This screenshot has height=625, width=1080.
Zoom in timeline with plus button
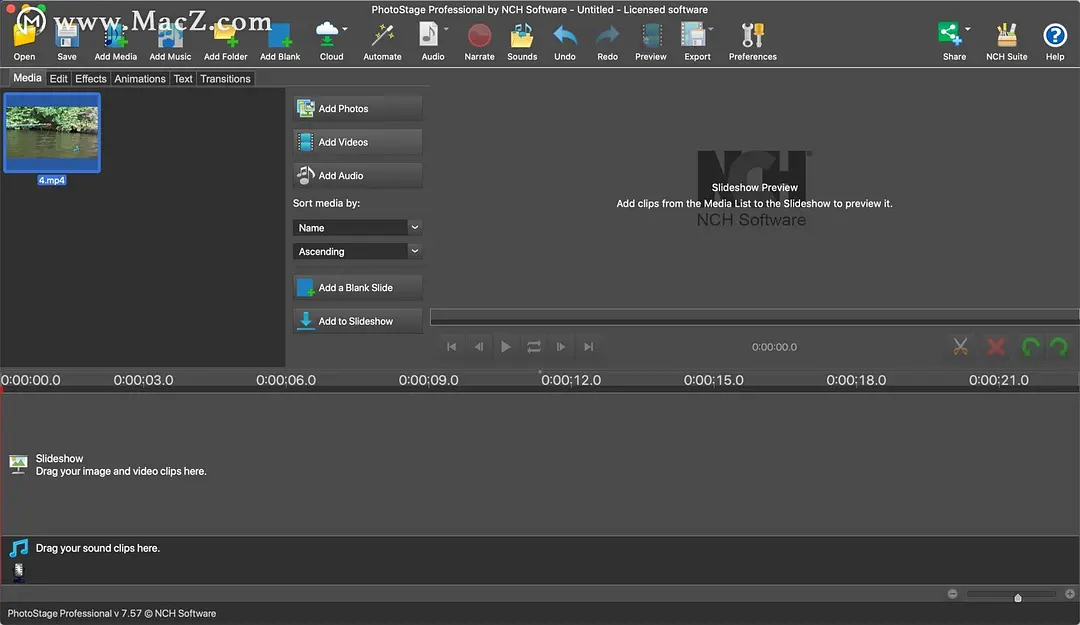tap(1070, 594)
